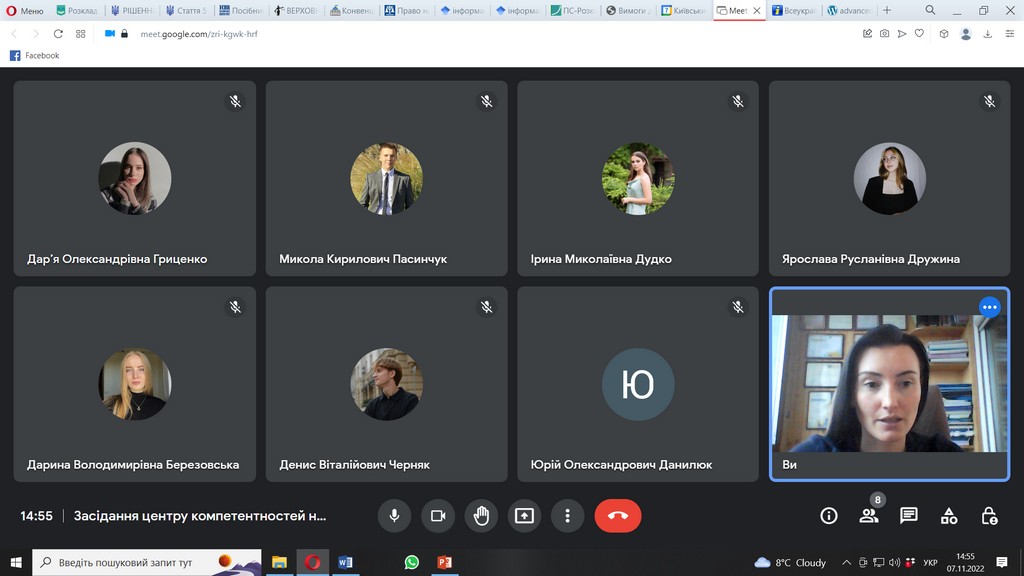Reload the current page
This screenshot has width=1024, height=576.
(x=58, y=33)
